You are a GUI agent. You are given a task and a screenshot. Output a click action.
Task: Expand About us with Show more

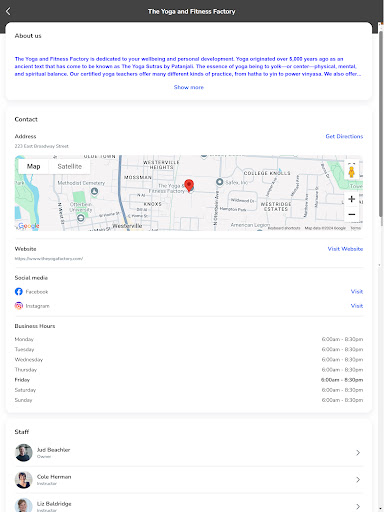tap(189, 87)
